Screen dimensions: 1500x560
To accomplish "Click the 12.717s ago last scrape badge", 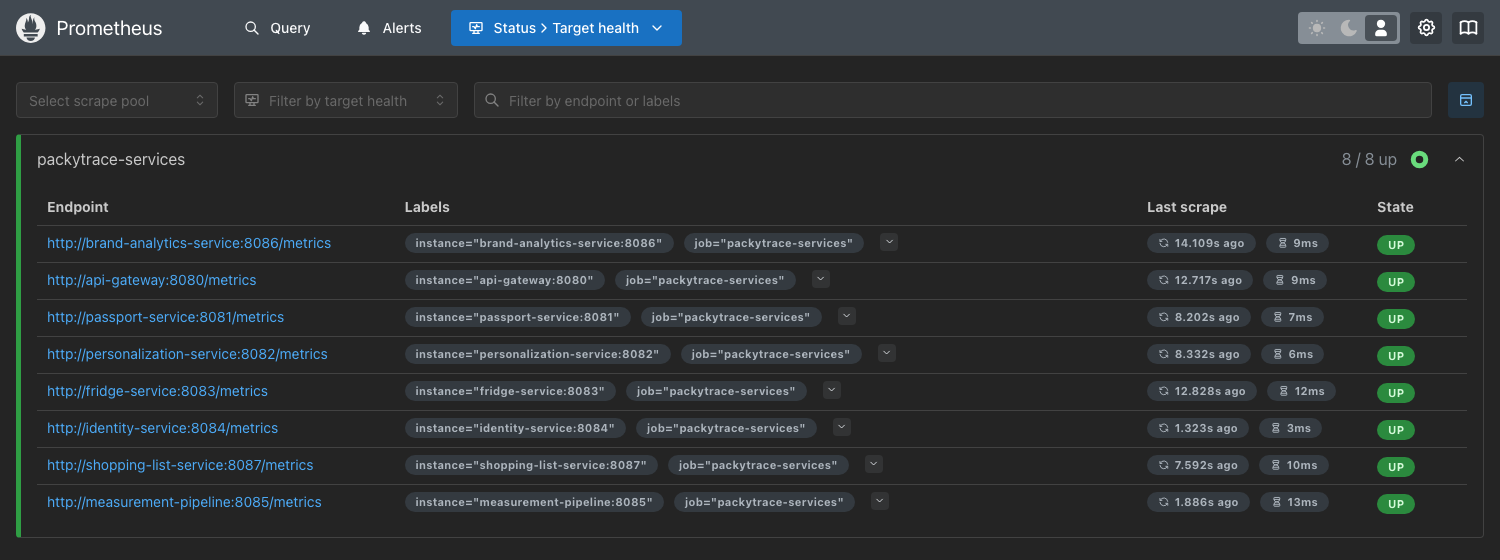I will click(1200, 280).
